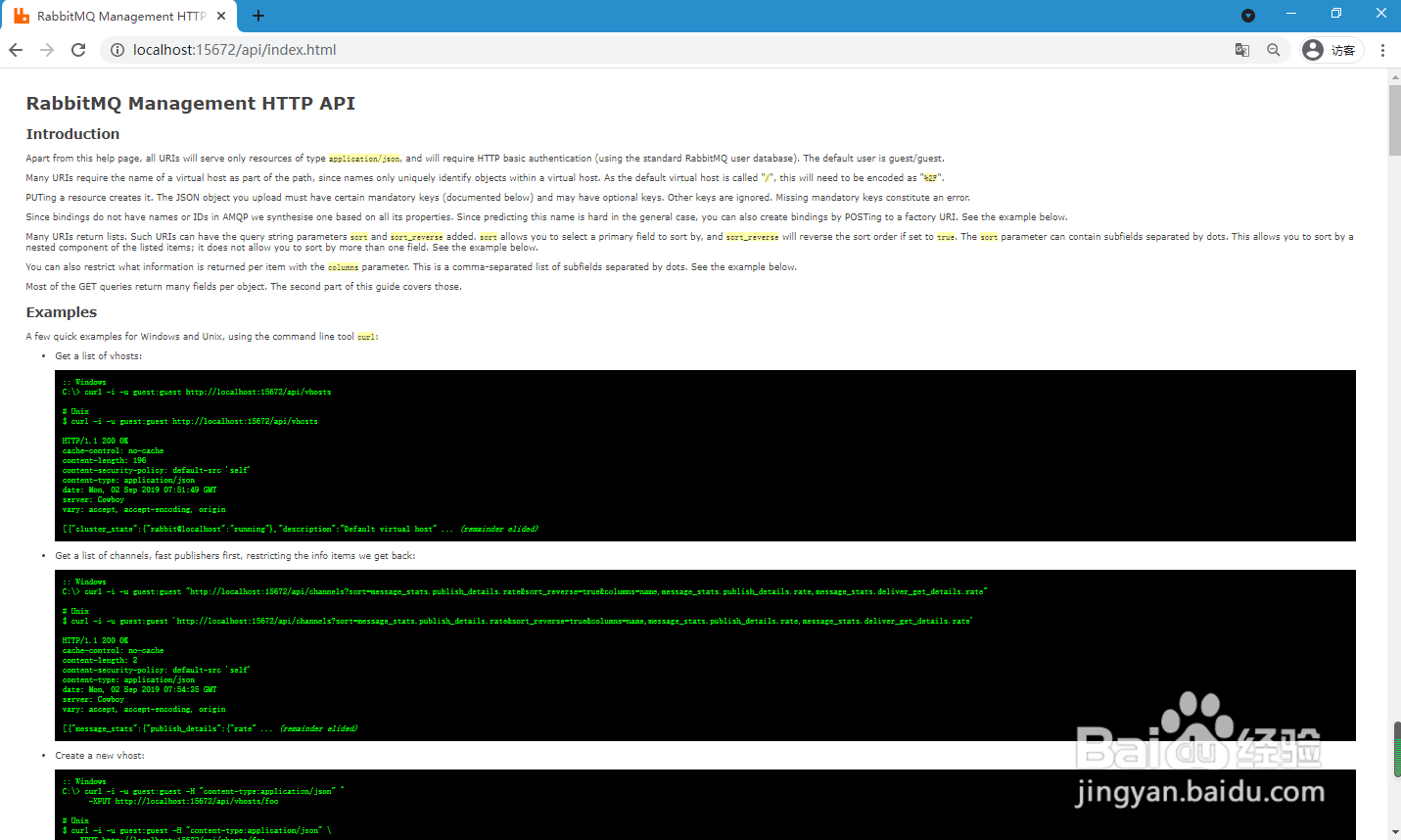Open the zoom magnifier icon

coord(1274,50)
